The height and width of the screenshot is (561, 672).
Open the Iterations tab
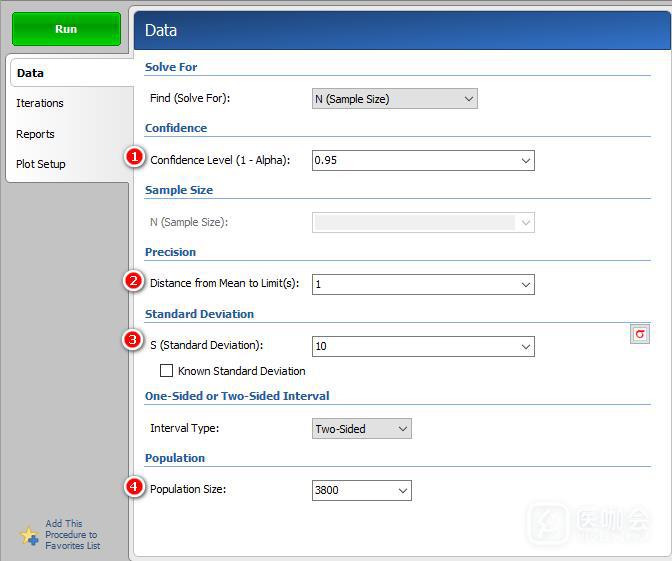[x=40, y=103]
